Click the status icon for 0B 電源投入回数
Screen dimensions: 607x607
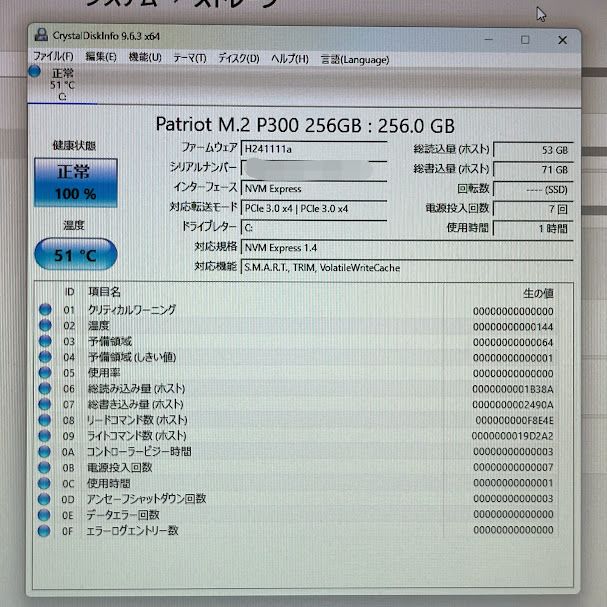tap(45, 467)
